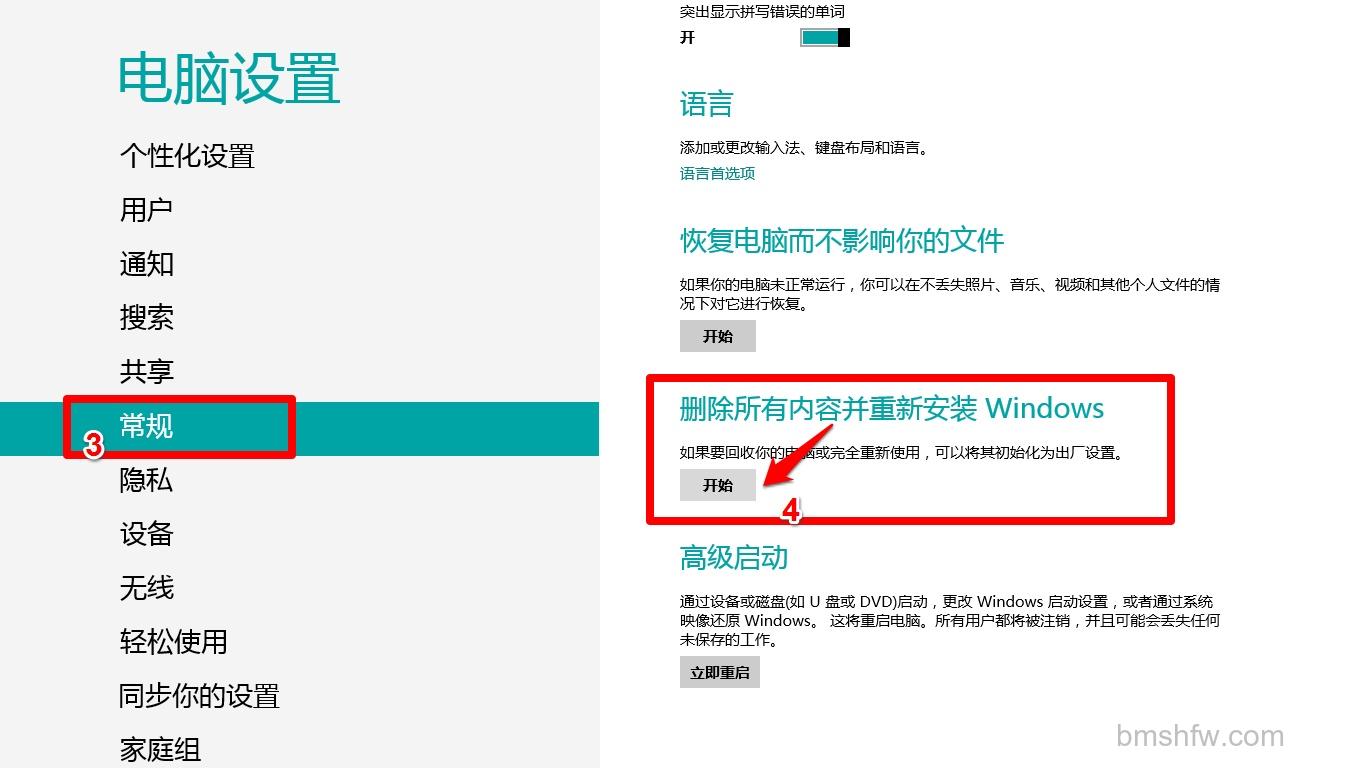1366x768 pixels.
Task: Click the 开 label beside the switch
Action: pyautogui.click(x=688, y=38)
